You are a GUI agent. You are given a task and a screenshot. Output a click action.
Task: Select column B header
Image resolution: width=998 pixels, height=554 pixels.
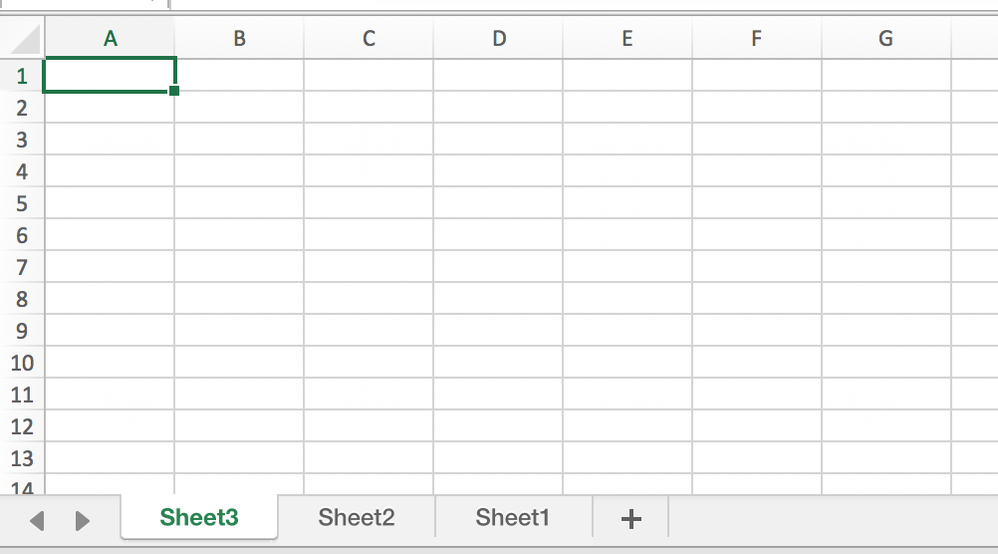pyautogui.click(x=239, y=39)
